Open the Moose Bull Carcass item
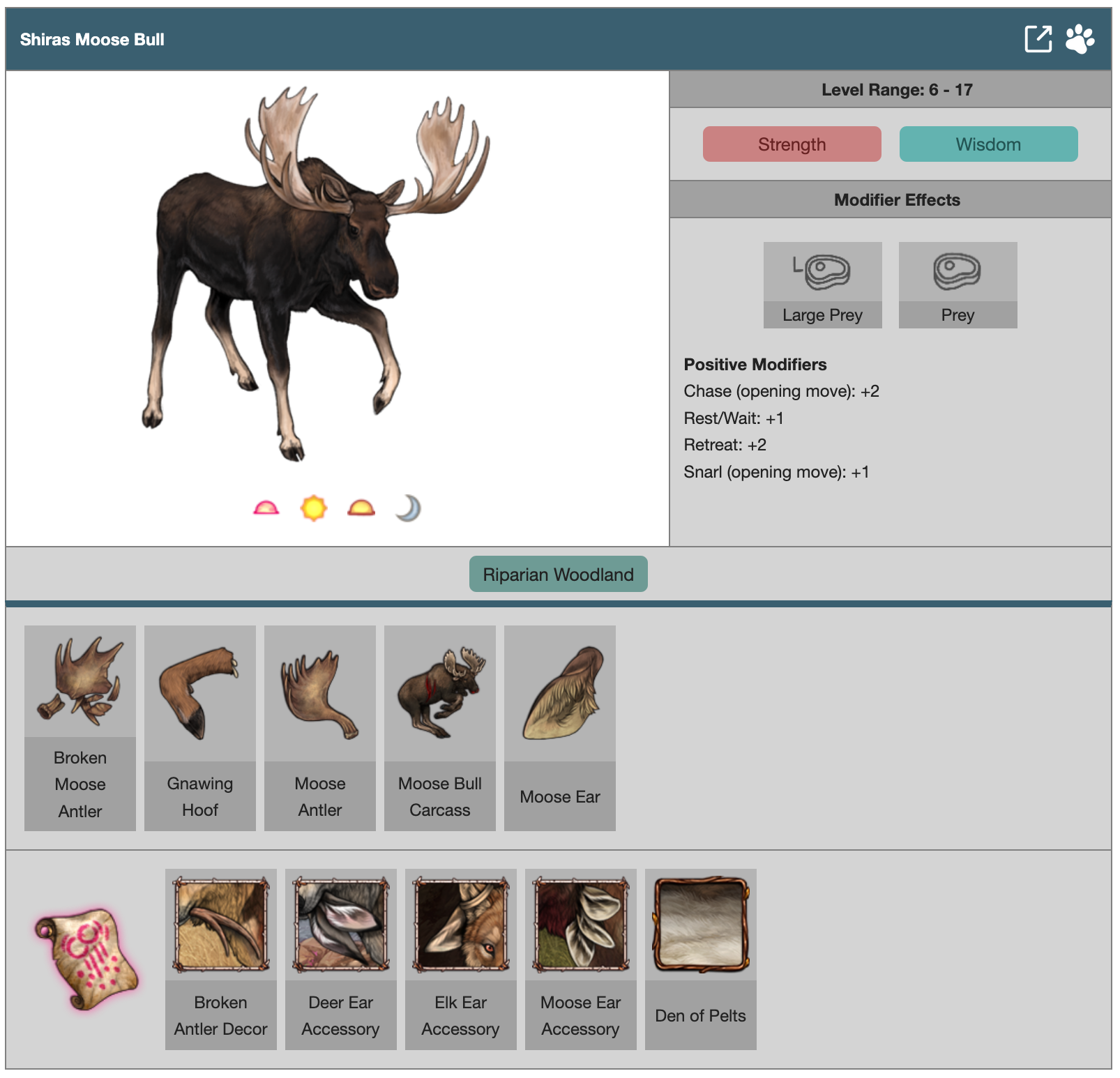Screen dimensions: 1120x1078 (440, 727)
